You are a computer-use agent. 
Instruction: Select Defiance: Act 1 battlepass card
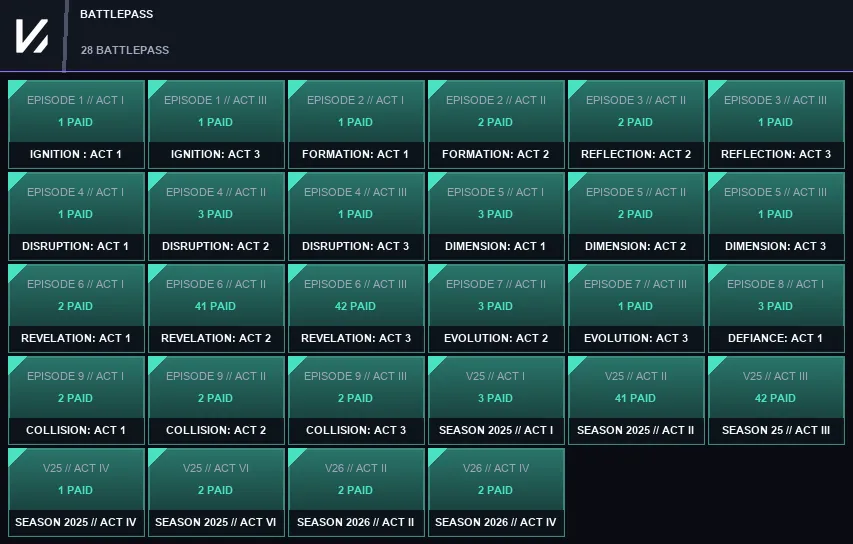(776, 308)
